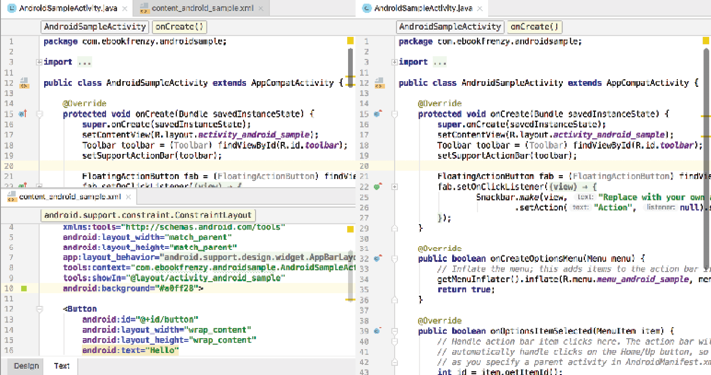
Task: Click override gutter icon next to onCreateOptionsMenu
Action: coord(377,258)
